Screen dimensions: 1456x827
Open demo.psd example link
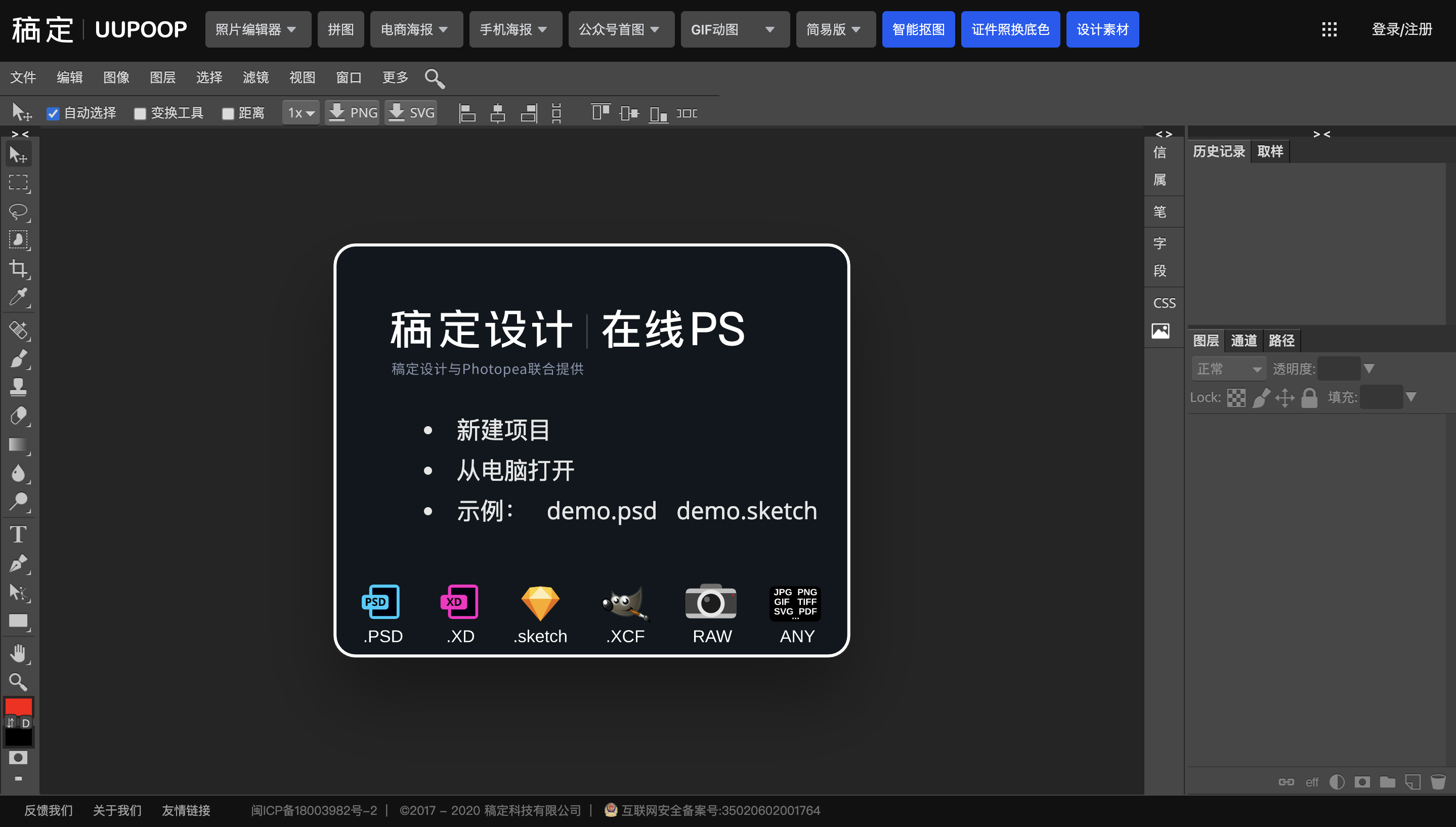601,511
